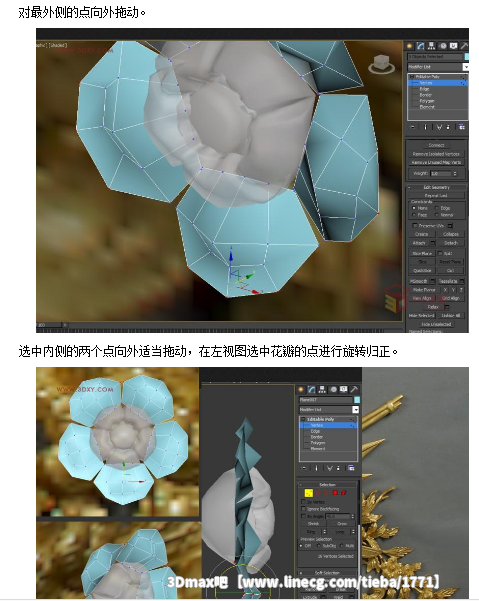Select Border level in the '5 Objects Selected' stack
Image resolution: width=479 pixels, height=601 pixels.
426,95
